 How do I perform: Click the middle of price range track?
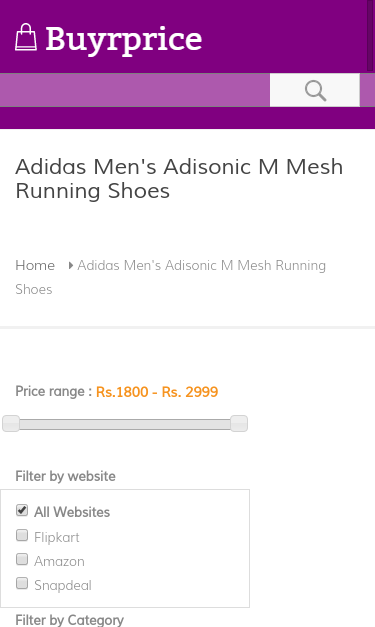(125, 424)
